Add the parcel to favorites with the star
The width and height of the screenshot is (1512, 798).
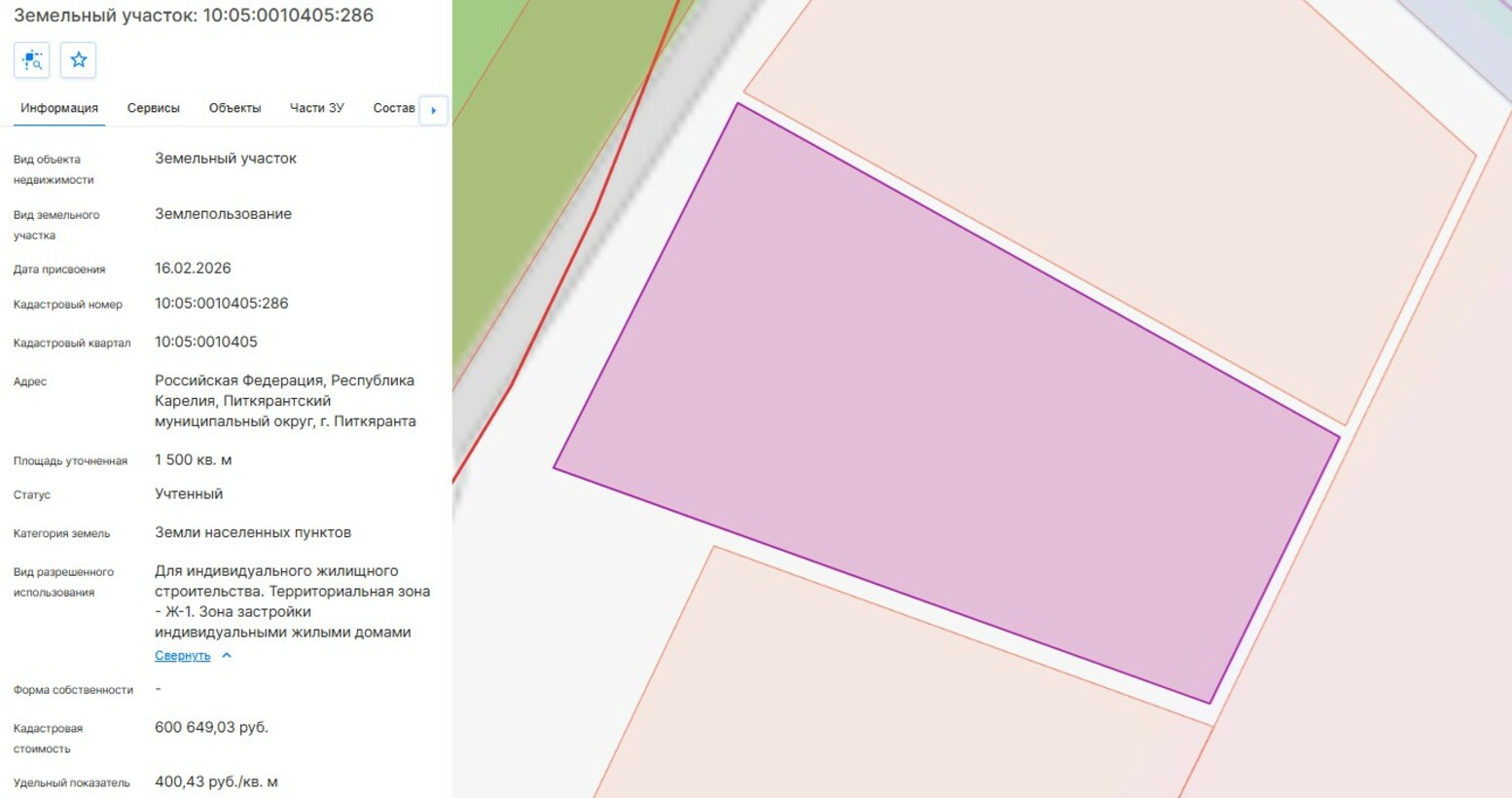[78, 60]
